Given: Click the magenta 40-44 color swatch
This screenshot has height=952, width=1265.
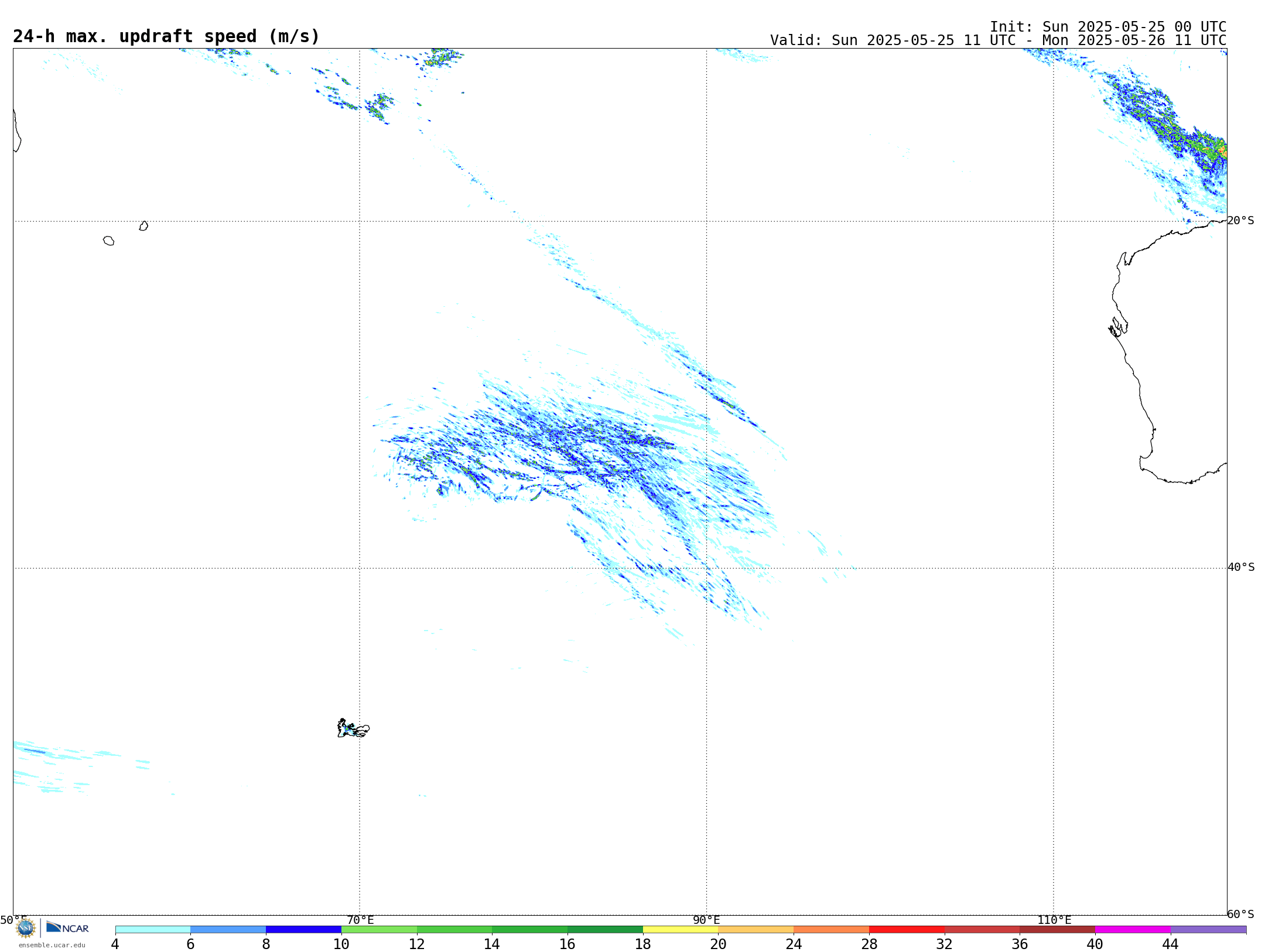Looking at the screenshot, I should click(x=1133, y=930).
